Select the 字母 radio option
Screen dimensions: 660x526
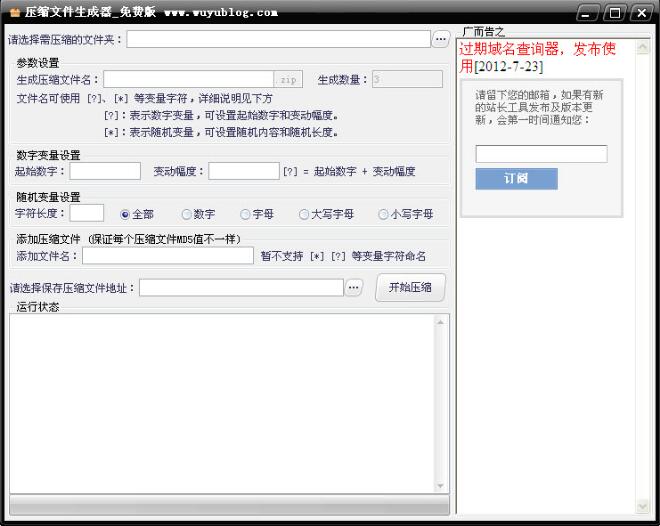[x=245, y=214]
